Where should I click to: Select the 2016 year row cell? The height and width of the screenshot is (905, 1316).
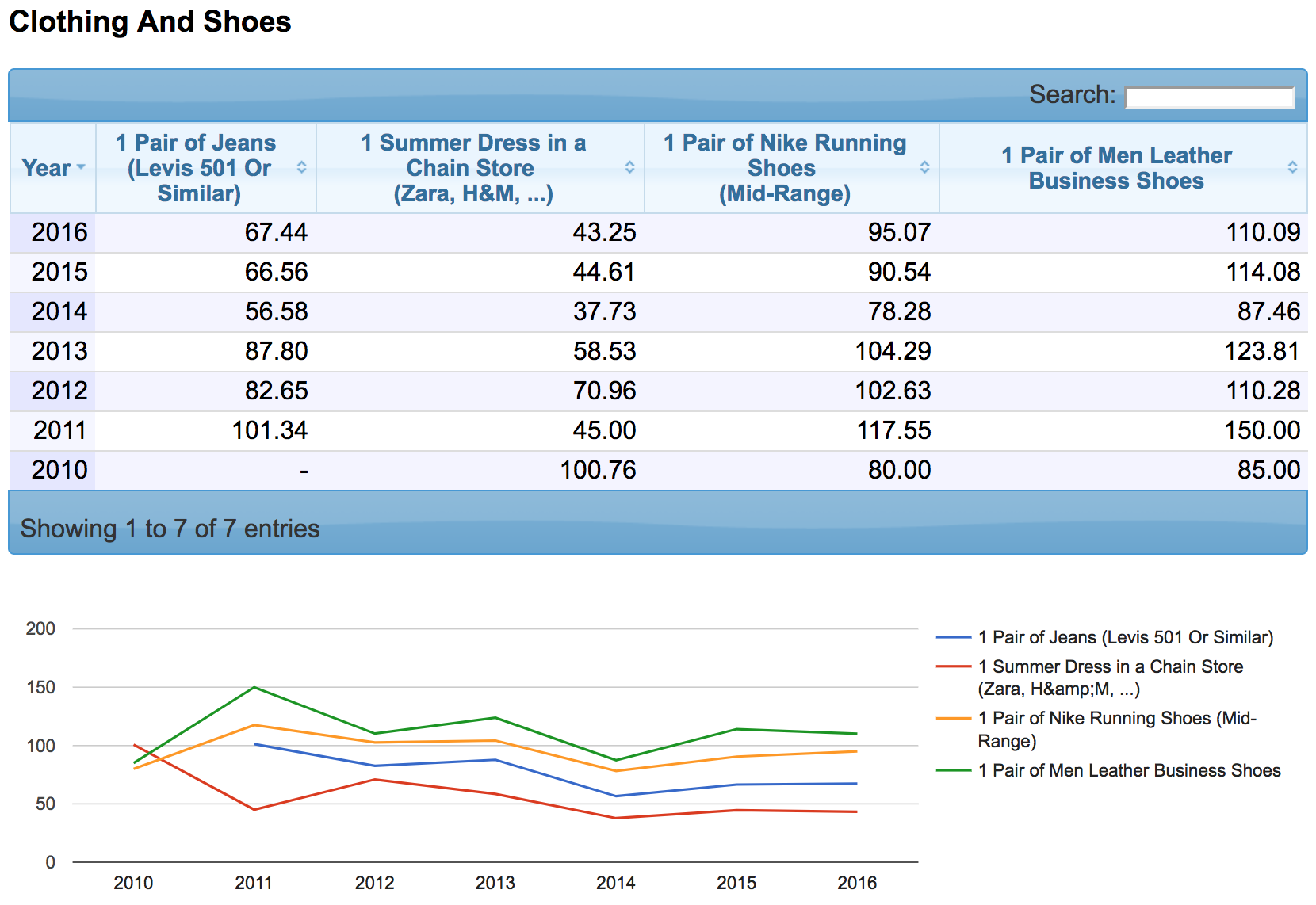(59, 232)
